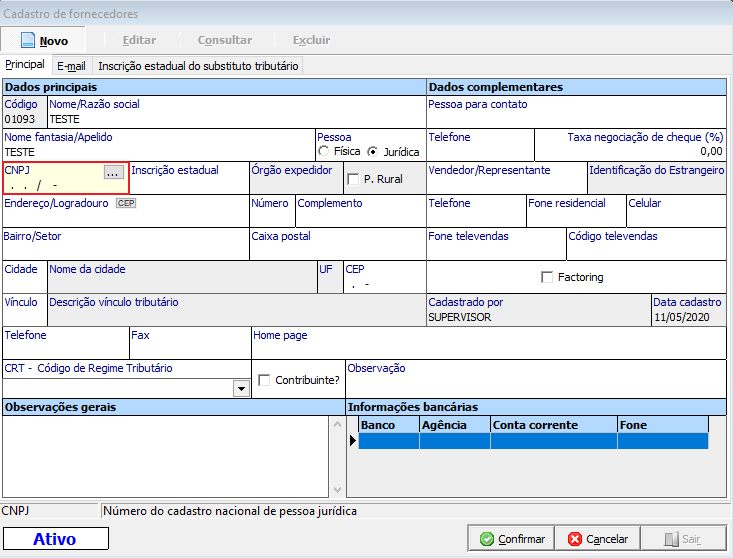Switch to the E-mail tab
Screen dimensions: 733x558
pos(71,66)
